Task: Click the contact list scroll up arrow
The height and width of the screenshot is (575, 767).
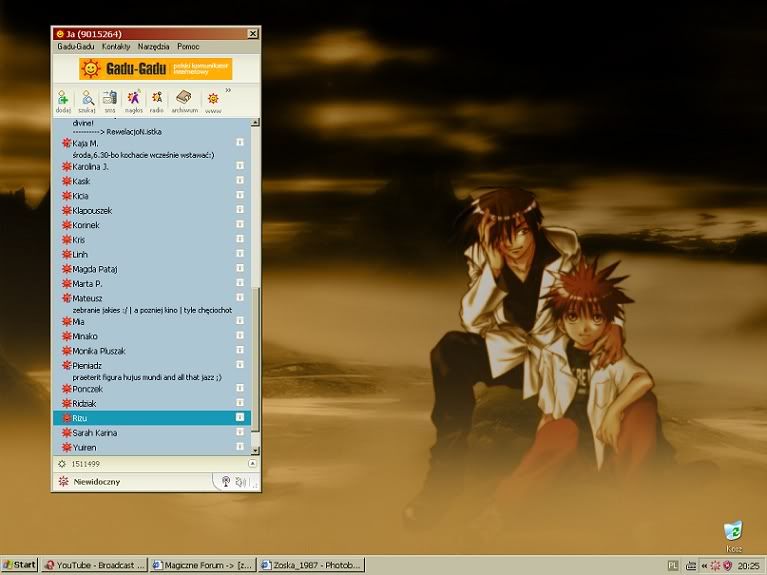Action: [255, 122]
